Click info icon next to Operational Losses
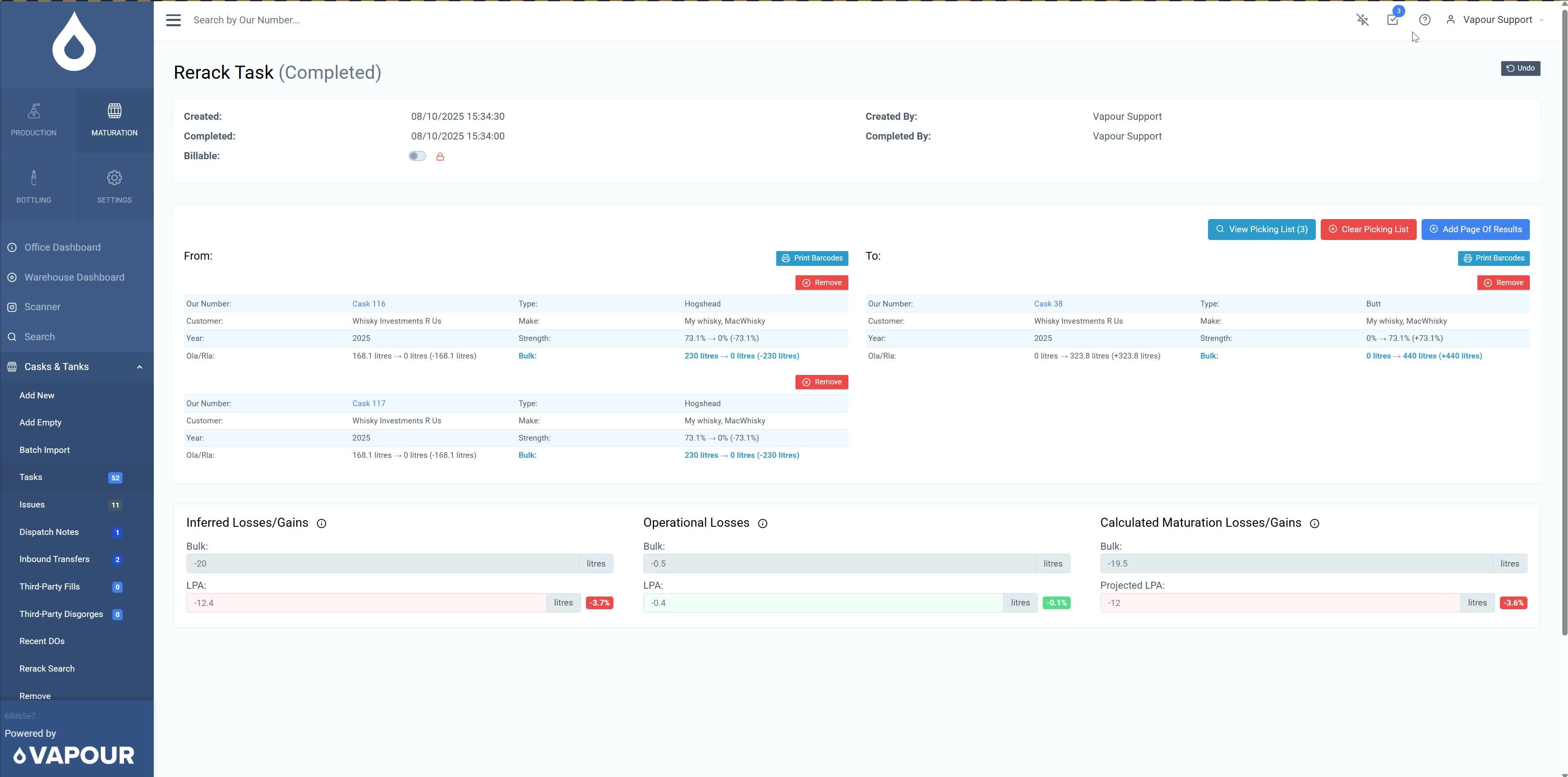The image size is (1568, 777). [762, 524]
